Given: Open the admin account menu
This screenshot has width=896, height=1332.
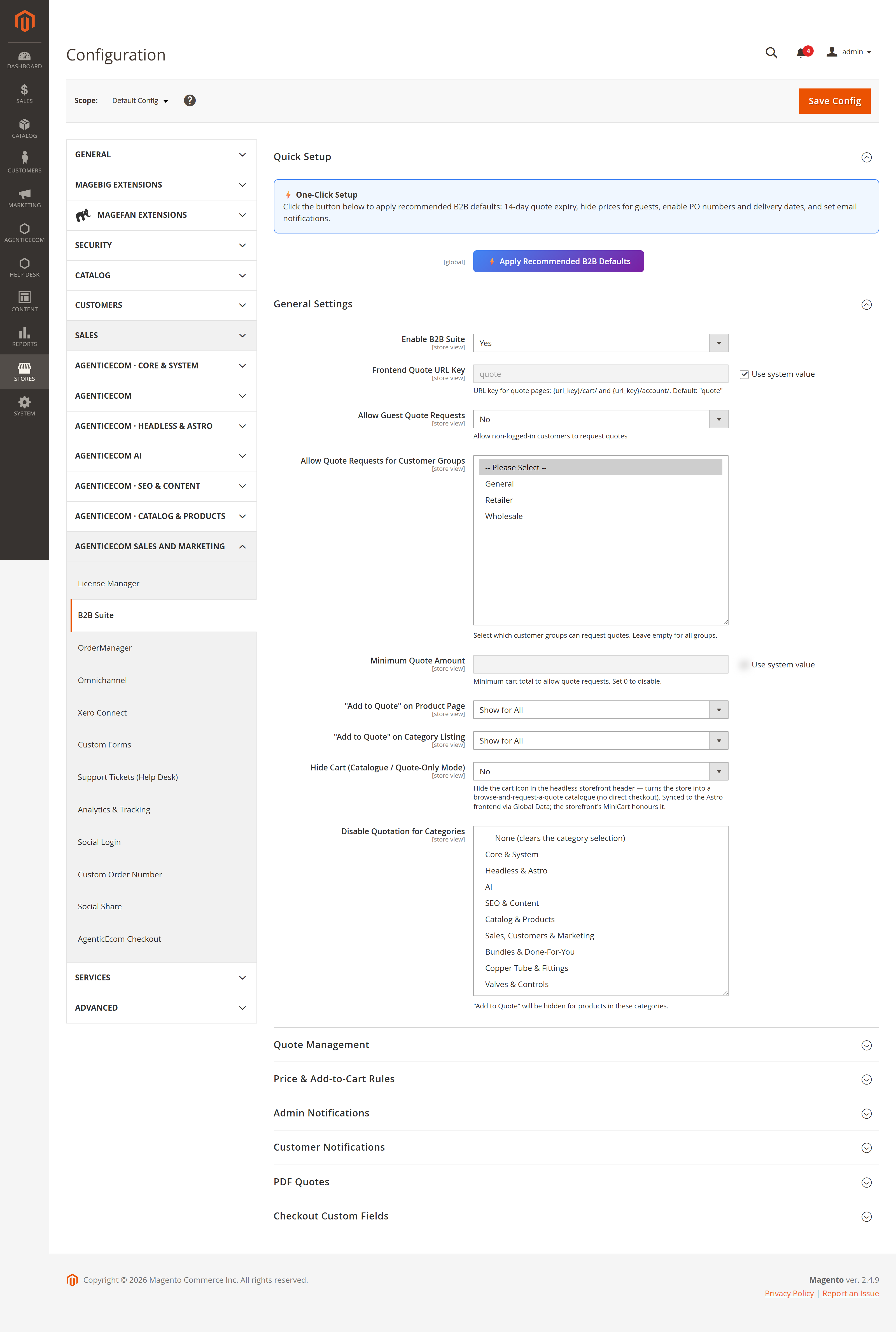Looking at the screenshot, I should click(849, 53).
